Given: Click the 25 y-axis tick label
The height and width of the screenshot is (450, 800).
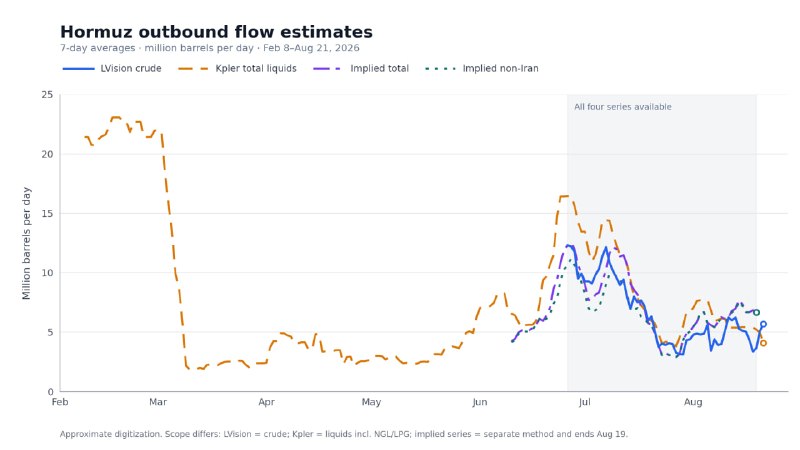Looking at the screenshot, I should click(x=47, y=95).
